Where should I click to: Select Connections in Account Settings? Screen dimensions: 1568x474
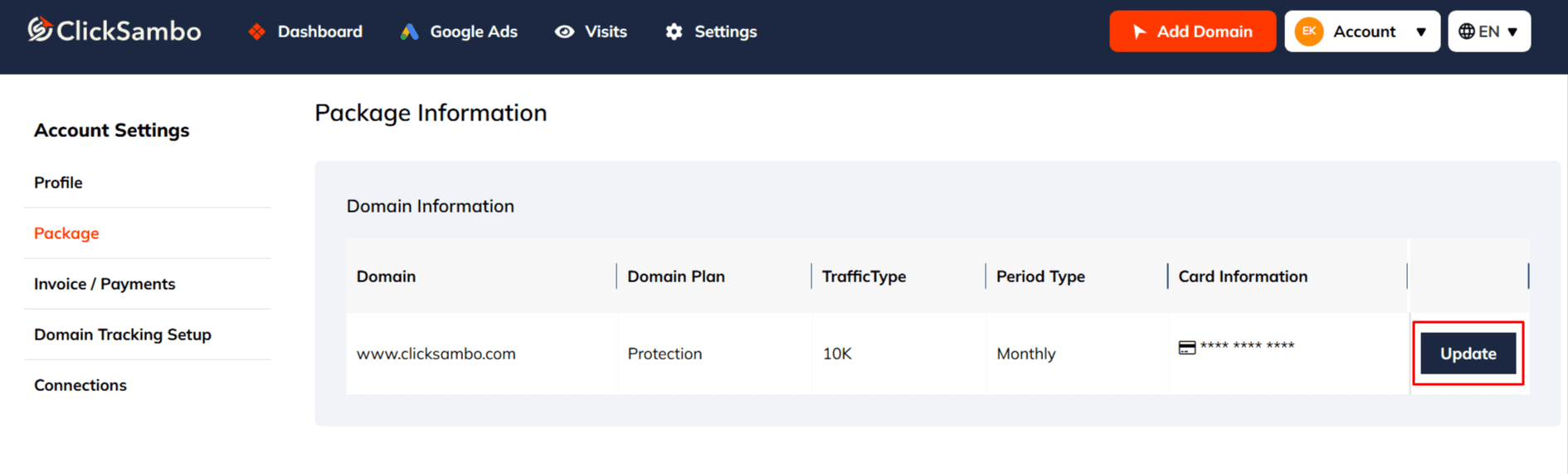(80, 385)
